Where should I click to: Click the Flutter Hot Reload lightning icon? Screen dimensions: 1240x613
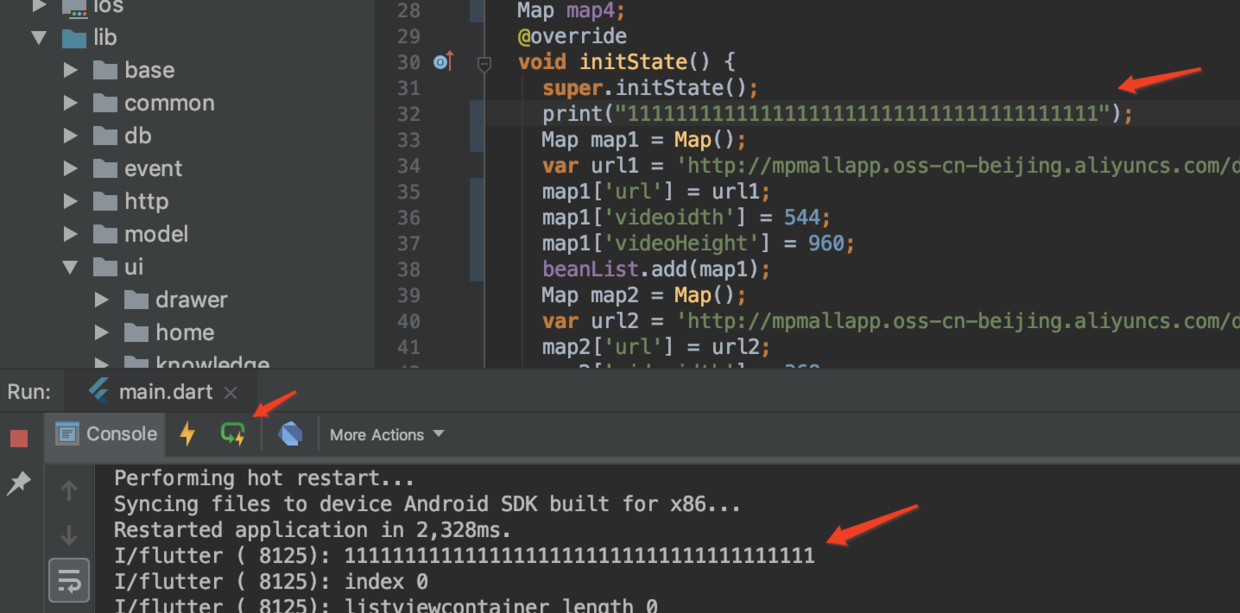coord(187,434)
